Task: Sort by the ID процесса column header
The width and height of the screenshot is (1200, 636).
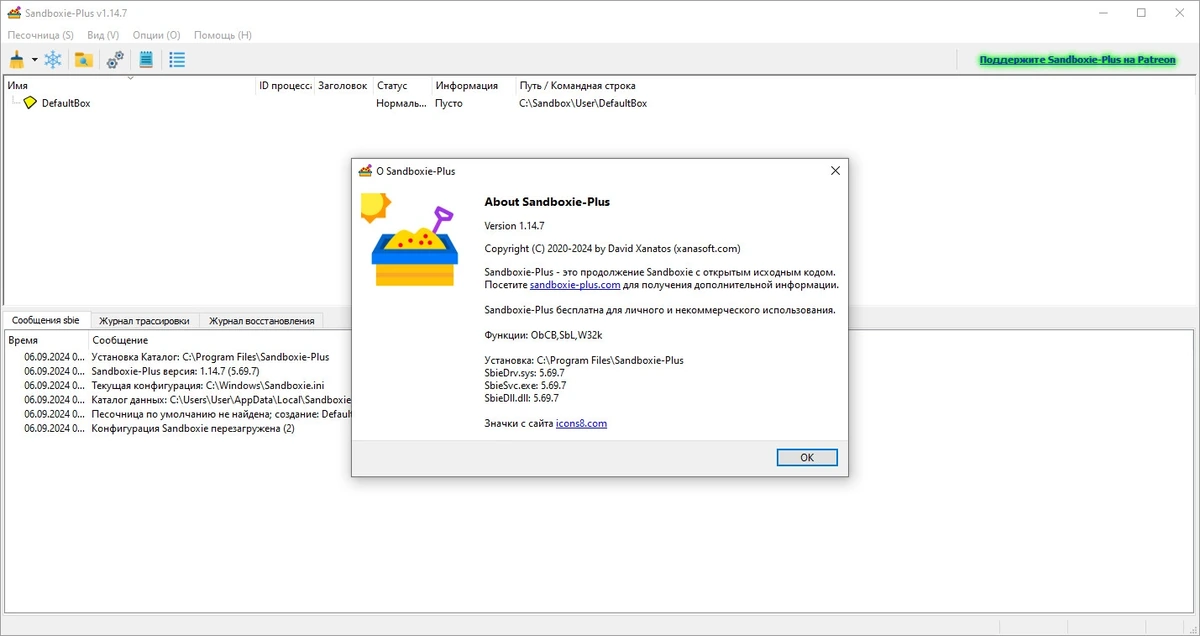Action: (285, 86)
